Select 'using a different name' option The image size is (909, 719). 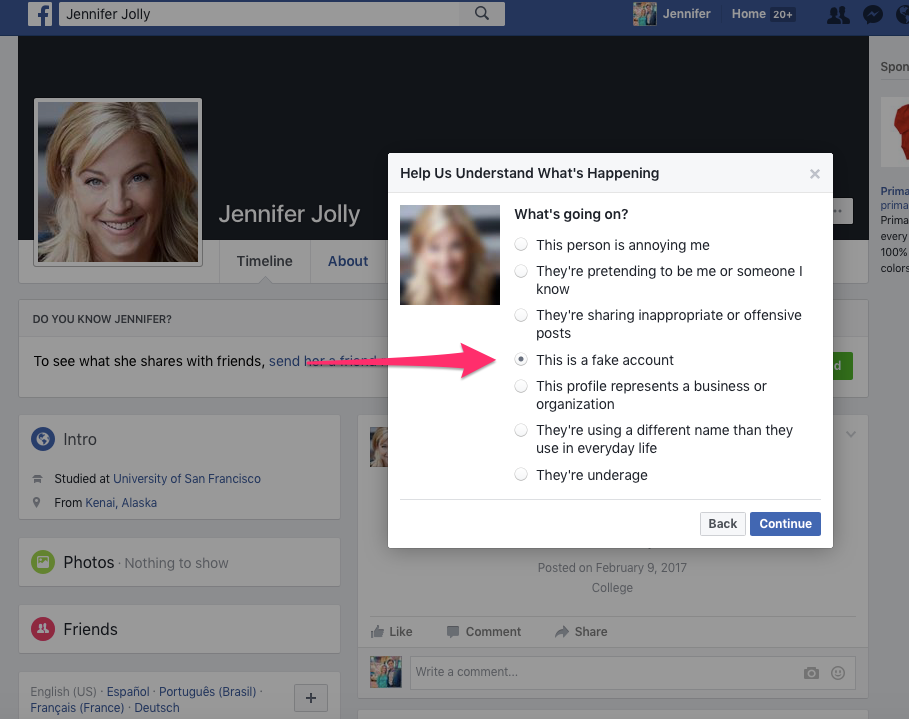pos(521,430)
